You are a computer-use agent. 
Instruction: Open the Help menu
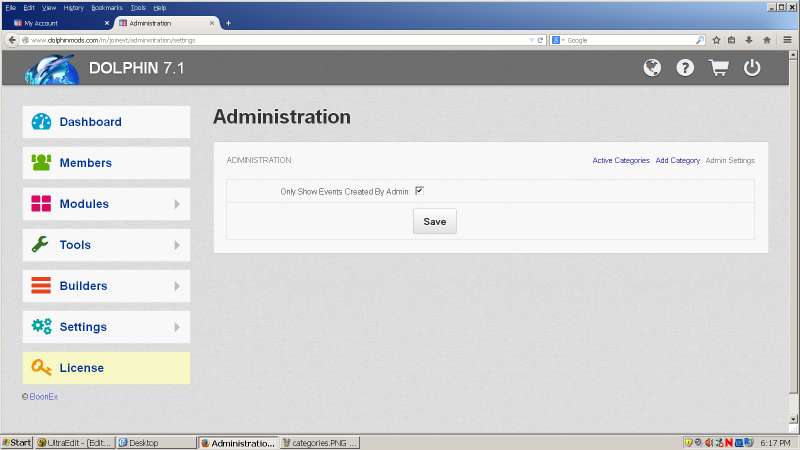pyautogui.click(x=160, y=8)
